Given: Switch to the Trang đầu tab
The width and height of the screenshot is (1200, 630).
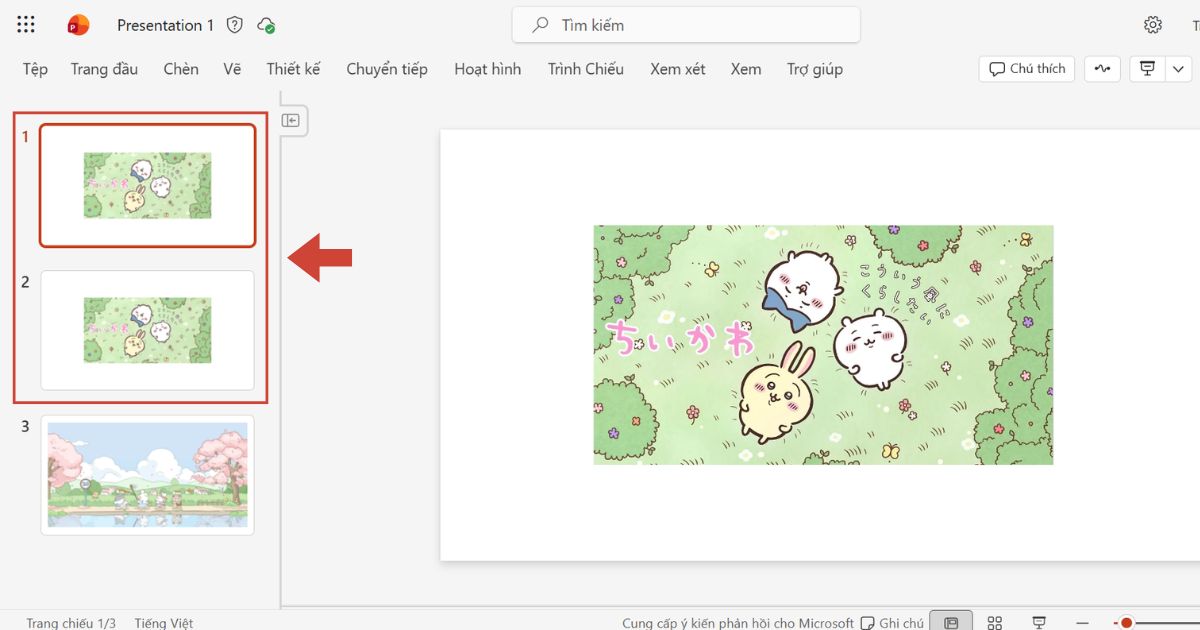Looking at the screenshot, I should (x=104, y=69).
